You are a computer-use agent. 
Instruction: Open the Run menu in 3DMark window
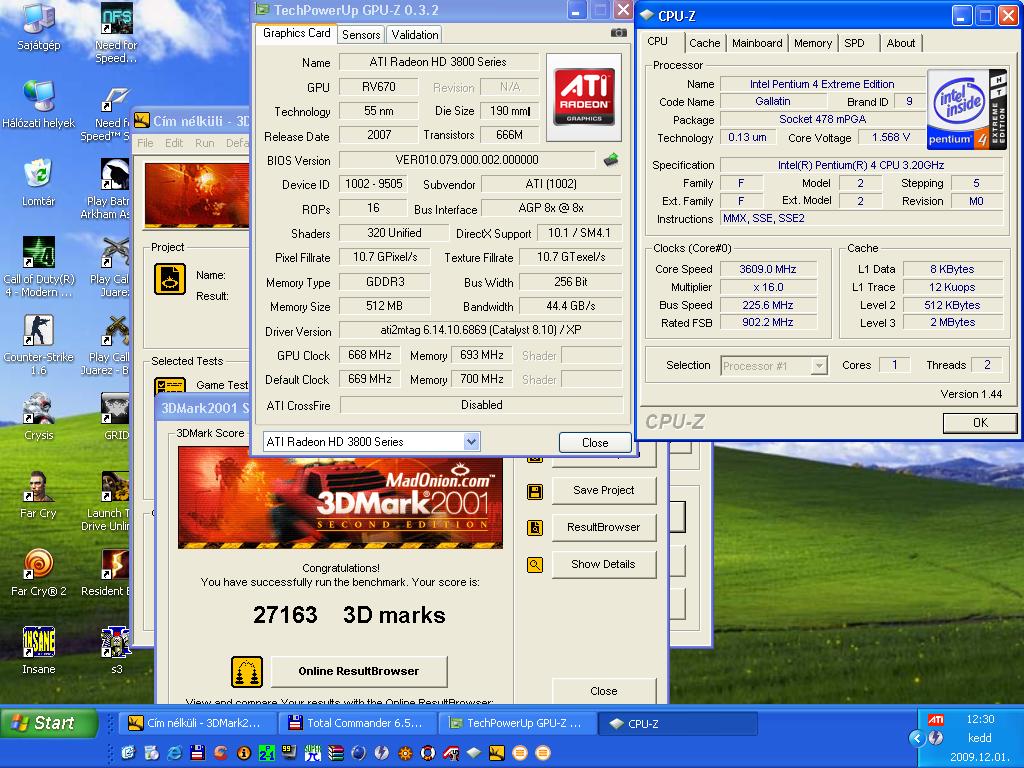(204, 143)
